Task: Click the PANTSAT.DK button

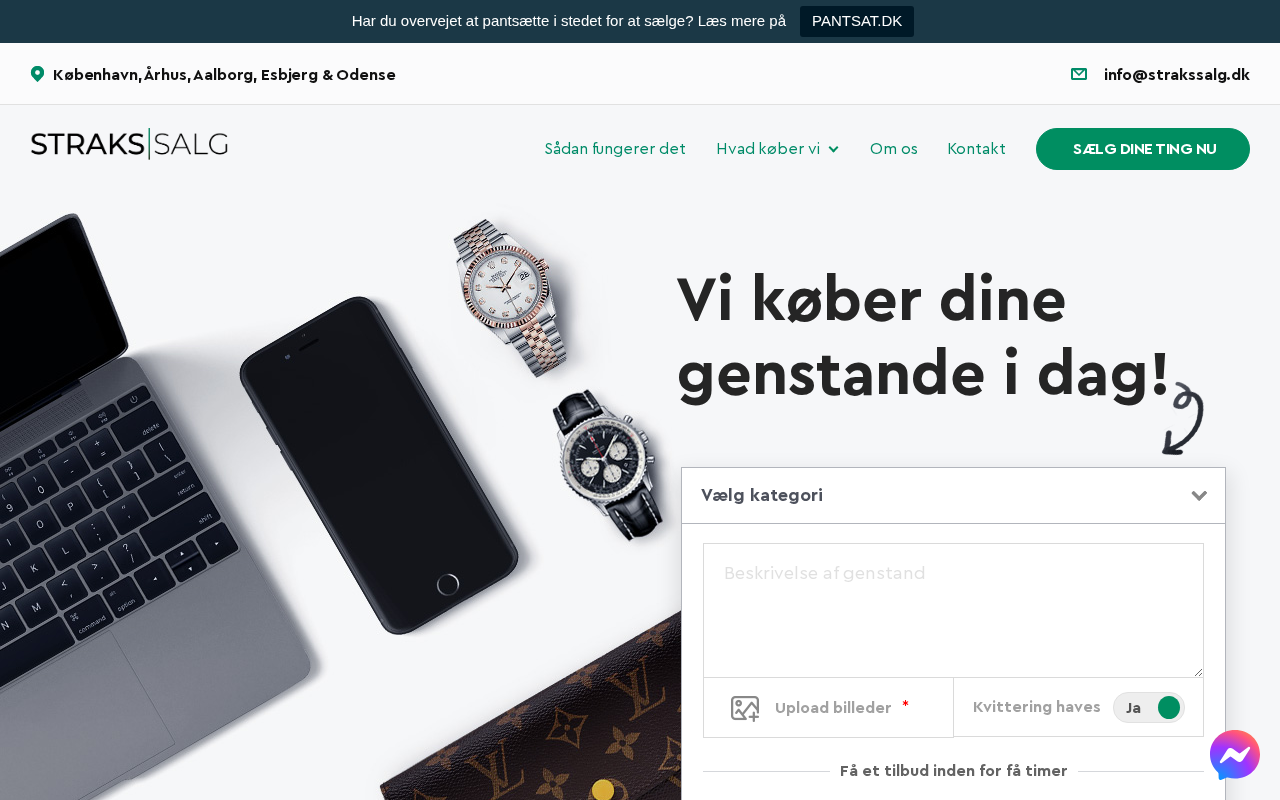Action: click(x=857, y=21)
